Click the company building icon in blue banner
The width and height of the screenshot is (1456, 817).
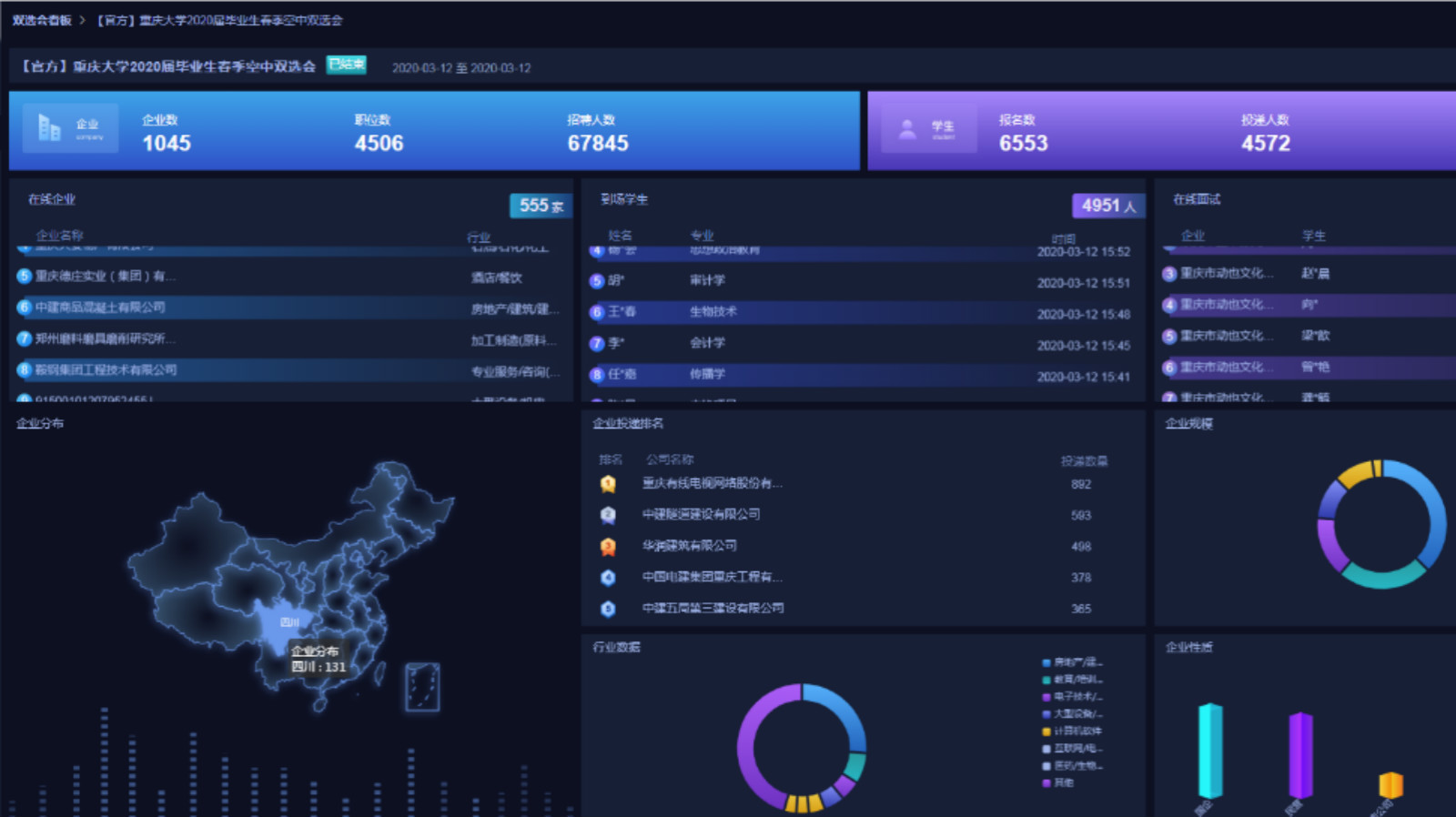pyautogui.click(x=49, y=129)
